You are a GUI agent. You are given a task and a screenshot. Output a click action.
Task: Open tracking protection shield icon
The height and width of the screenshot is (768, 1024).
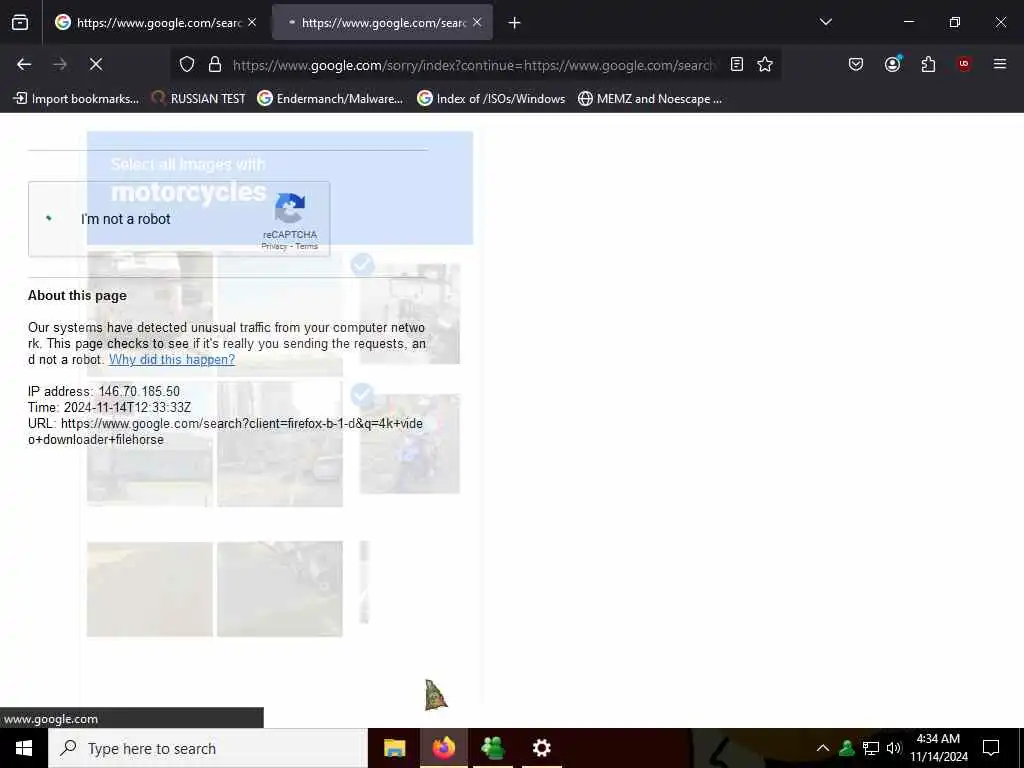(187, 64)
